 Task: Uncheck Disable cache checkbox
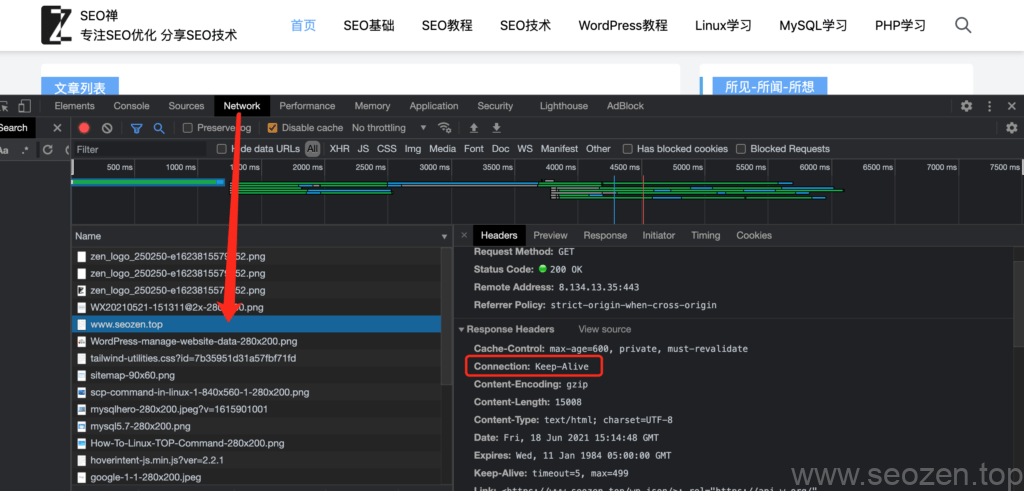pyautogui.click(x=272, y=128)
